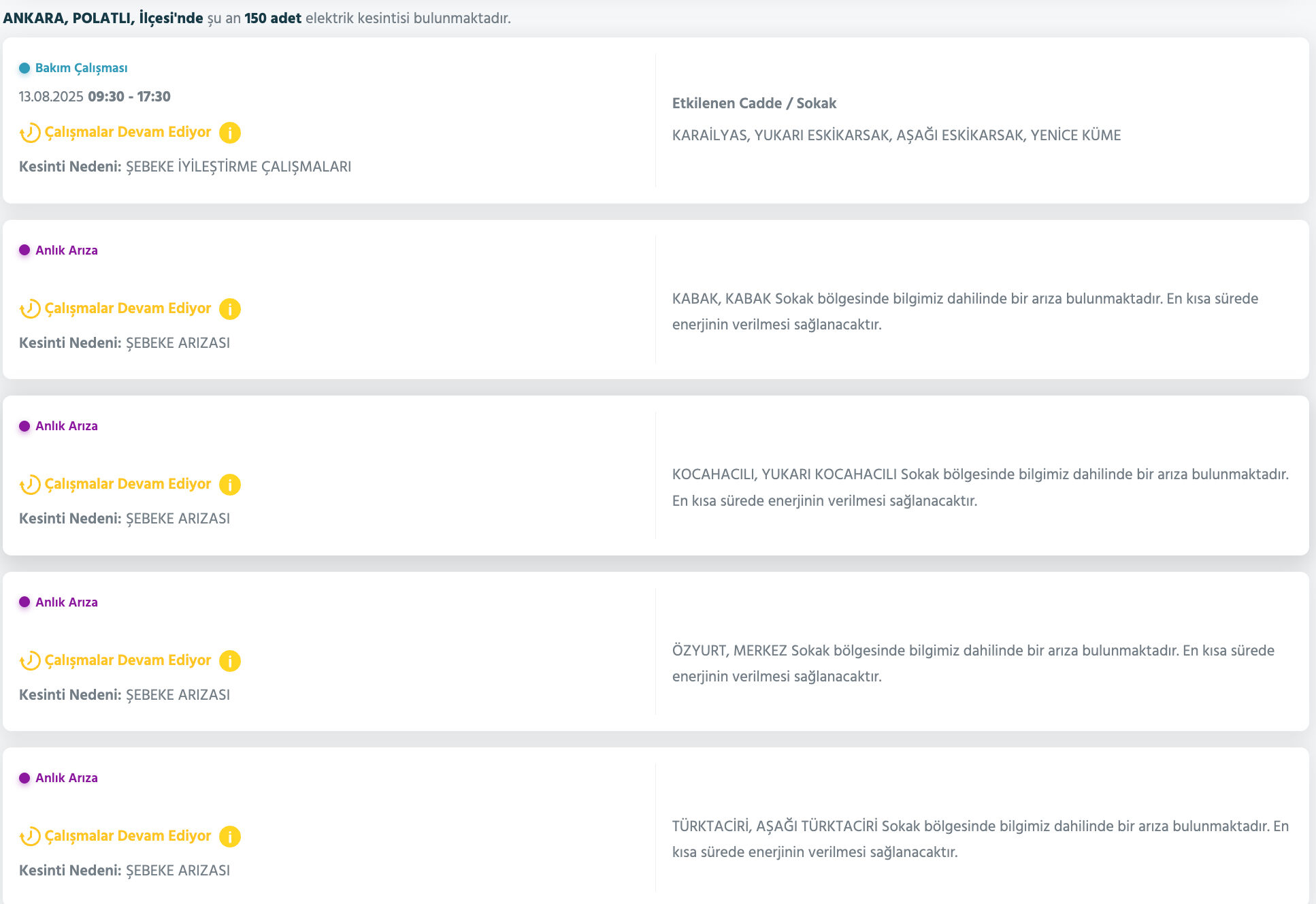Click clock icon in Bakım Çalışması card

click(29, 133)
